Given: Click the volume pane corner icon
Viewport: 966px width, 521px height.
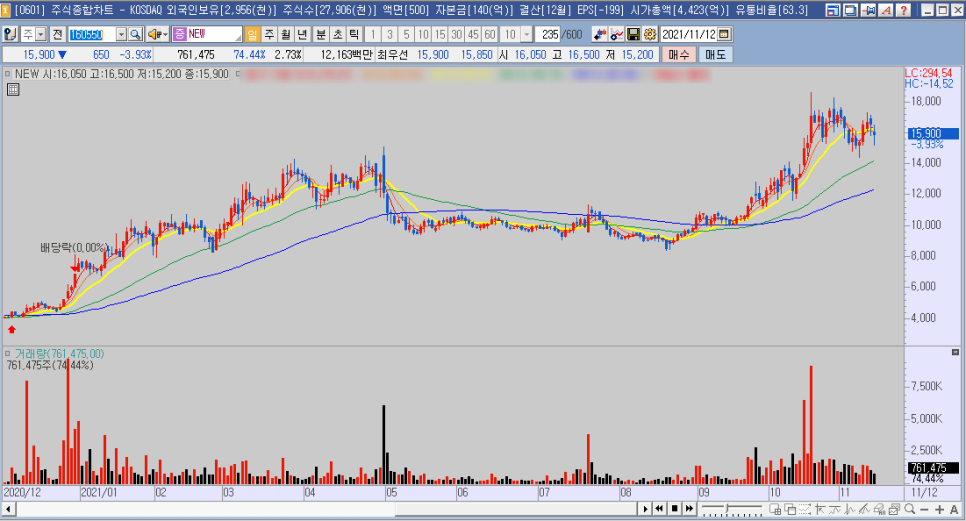Looking at the screenshot, I should coord(956,352).
